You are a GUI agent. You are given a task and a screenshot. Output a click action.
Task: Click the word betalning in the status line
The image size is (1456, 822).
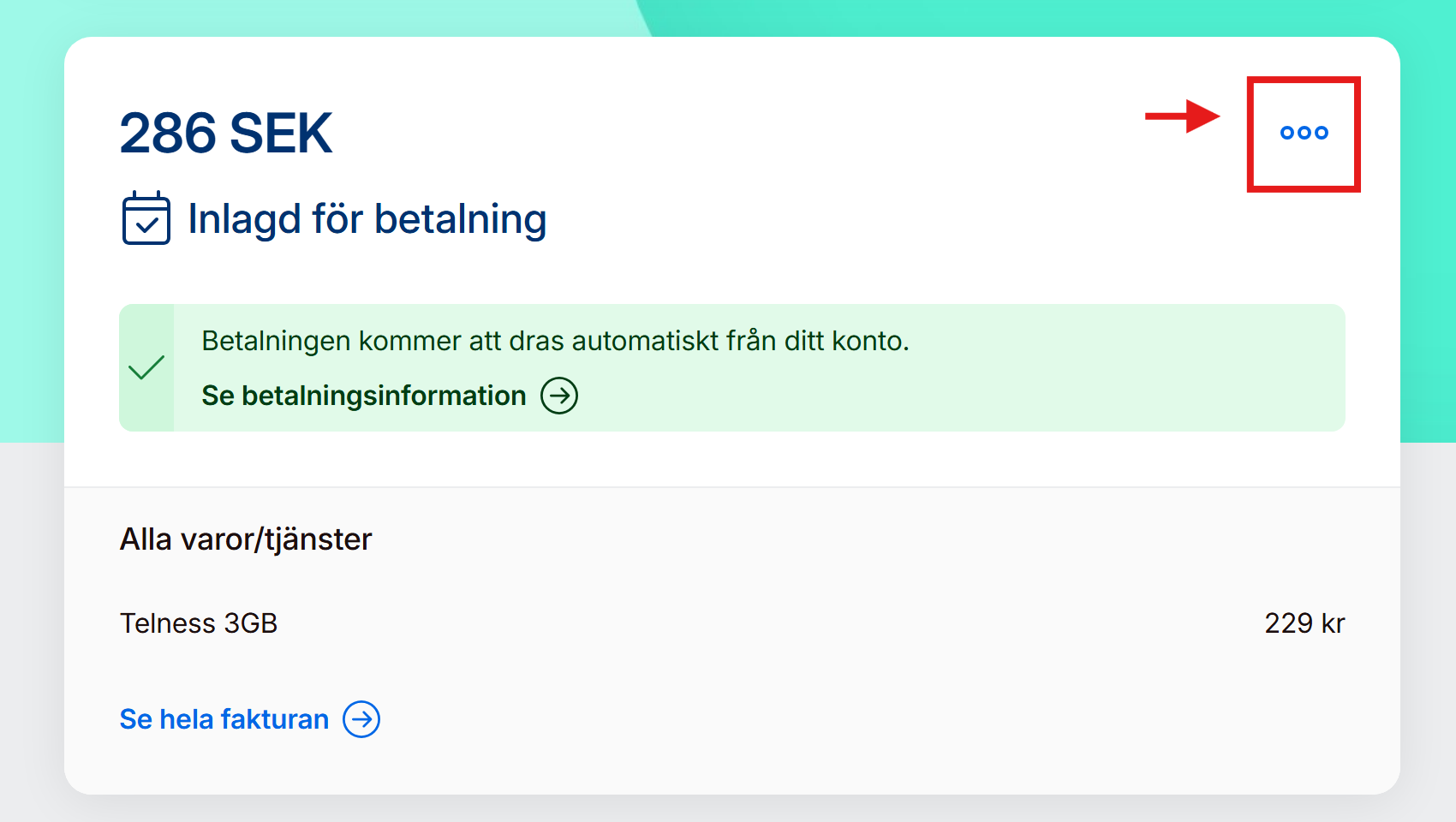[x=460, y=219]
